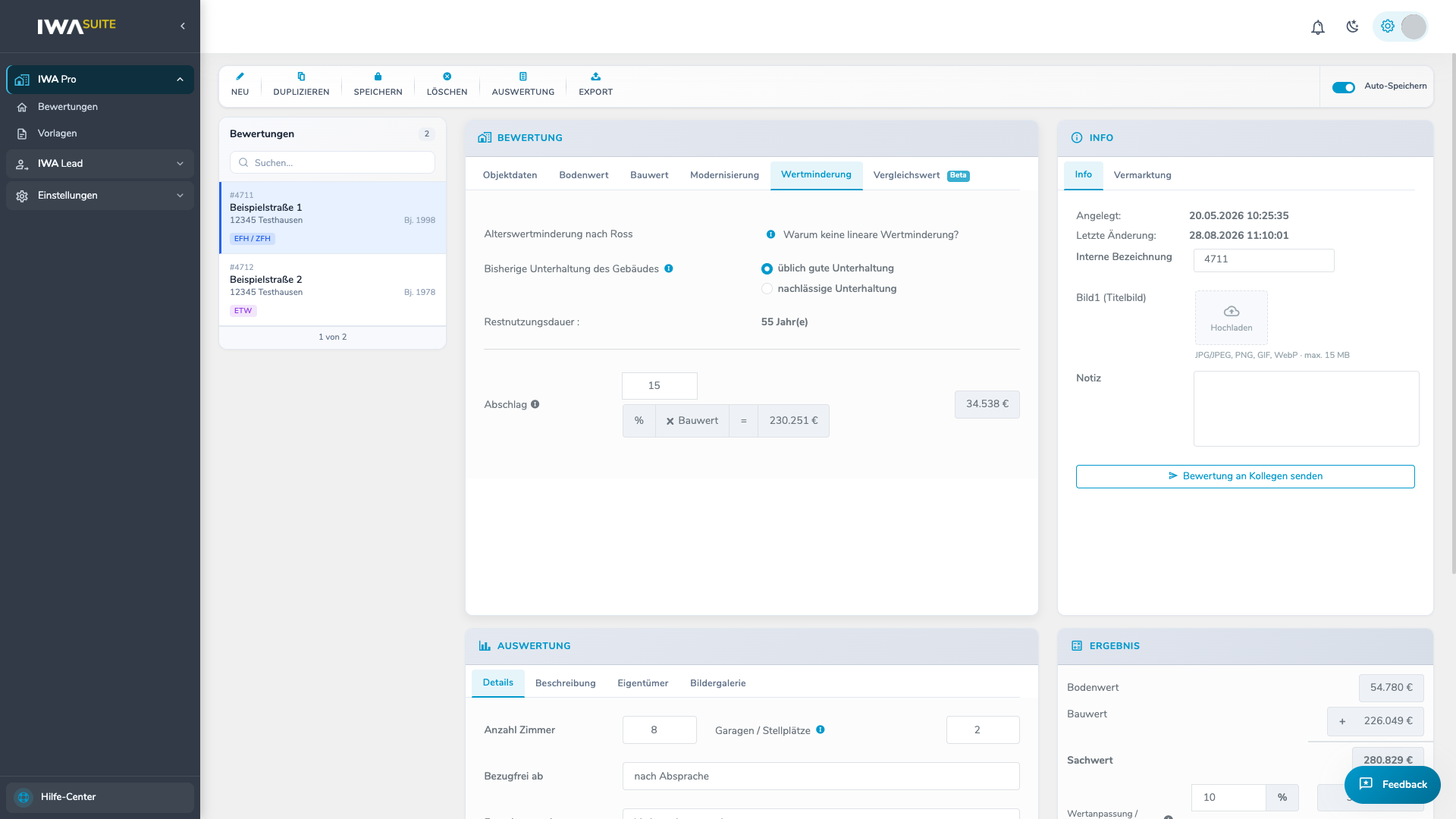1456x819 pixels.
Task: Duplicate valuation via DUPLIZIEREN
Action: coord(301,85)
